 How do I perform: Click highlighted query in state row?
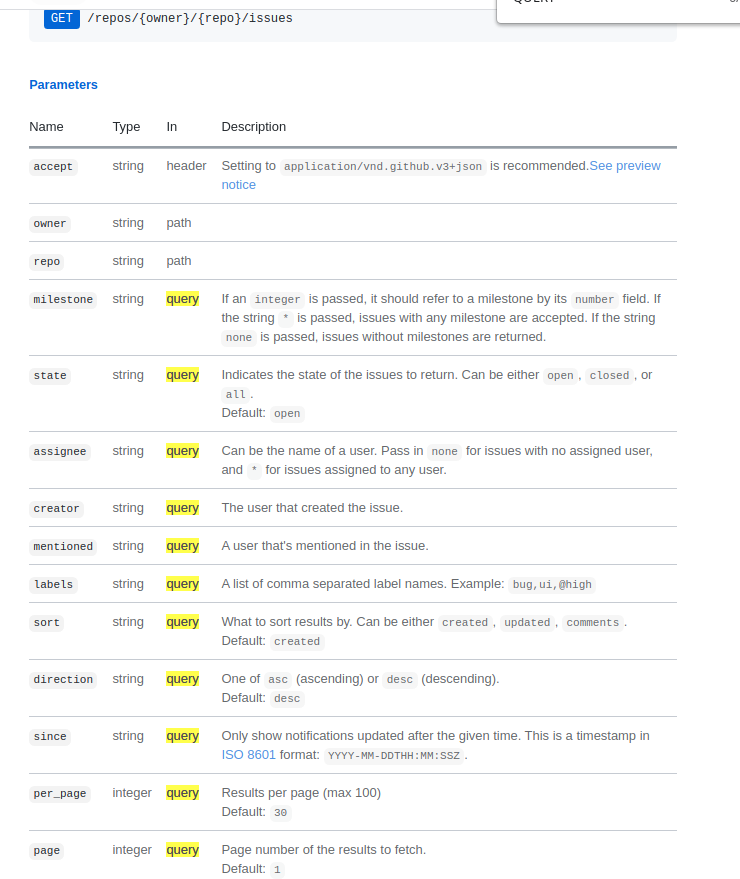pyautogui.click(x=183, y=375)
